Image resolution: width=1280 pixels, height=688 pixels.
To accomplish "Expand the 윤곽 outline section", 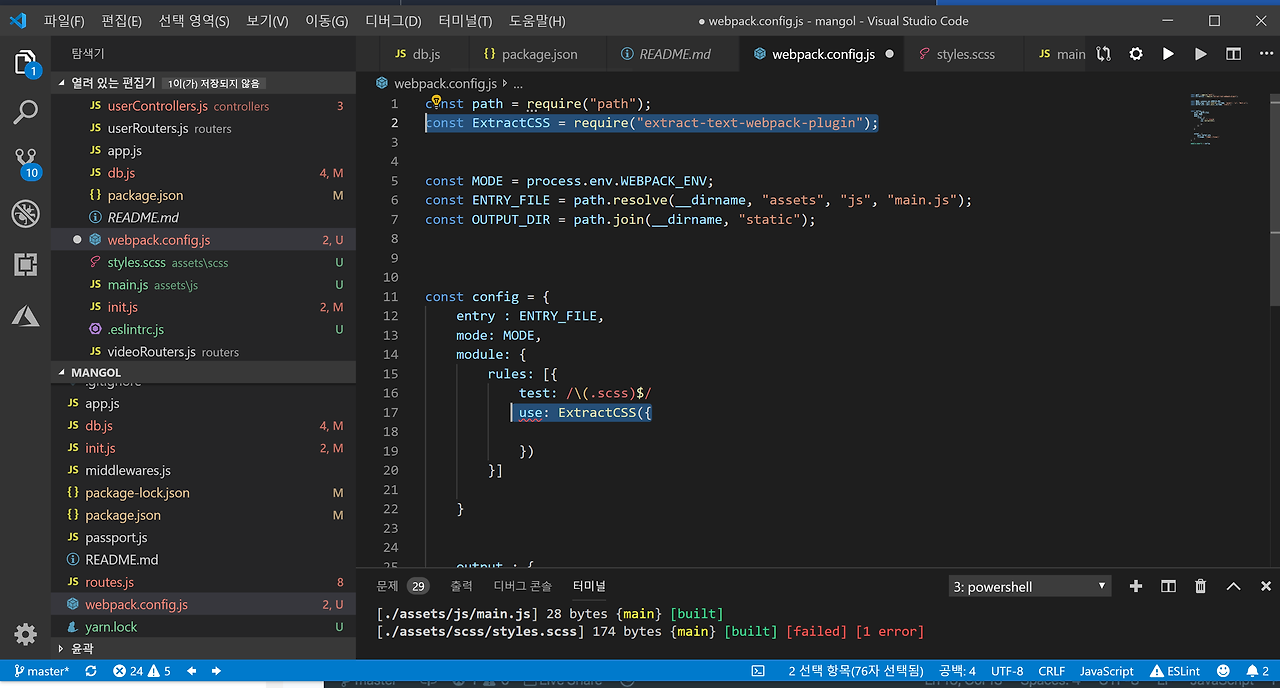I will click(84, 648).
